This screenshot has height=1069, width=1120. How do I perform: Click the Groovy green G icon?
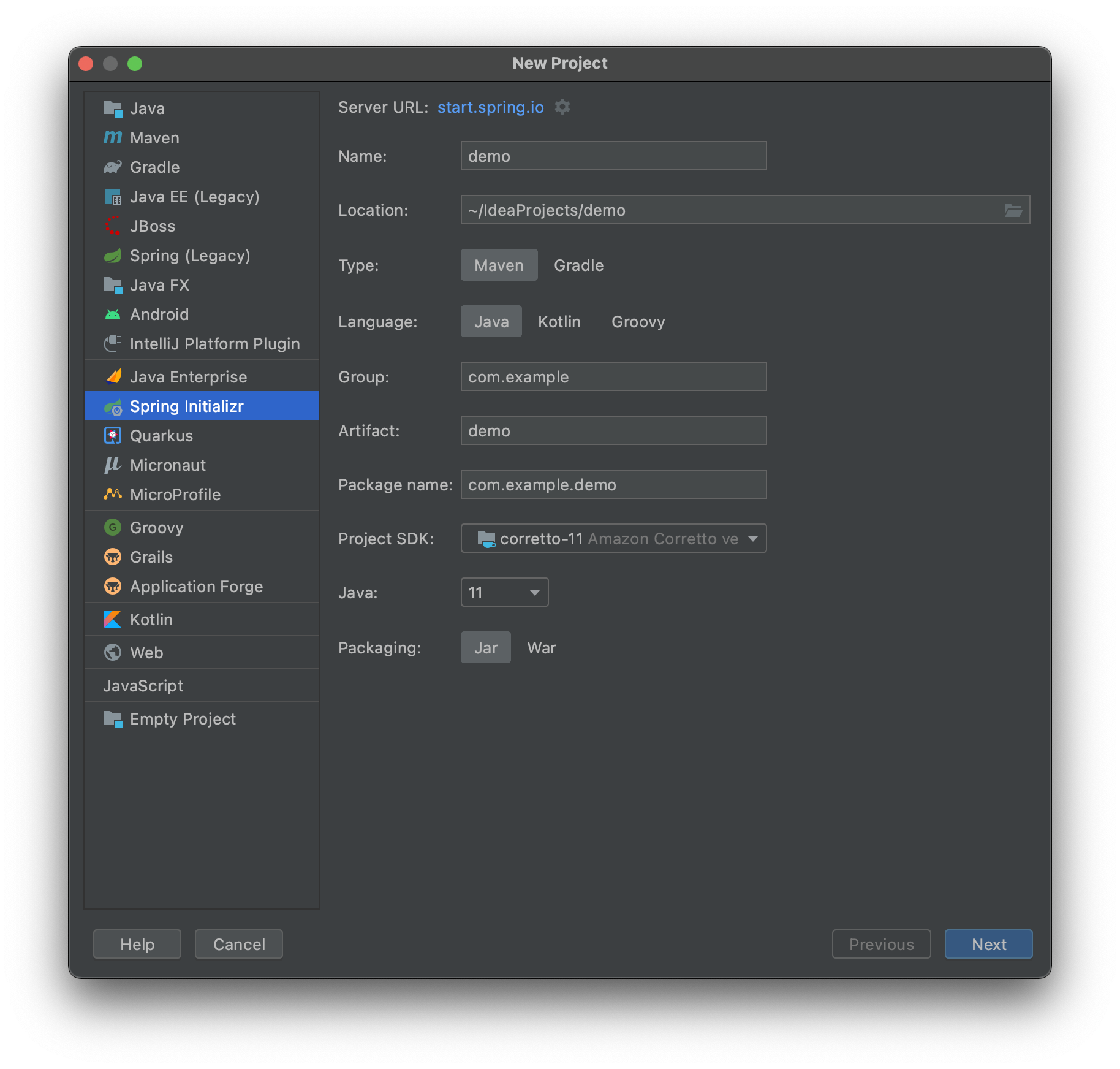pyautogui.click(x=113, y=528)
